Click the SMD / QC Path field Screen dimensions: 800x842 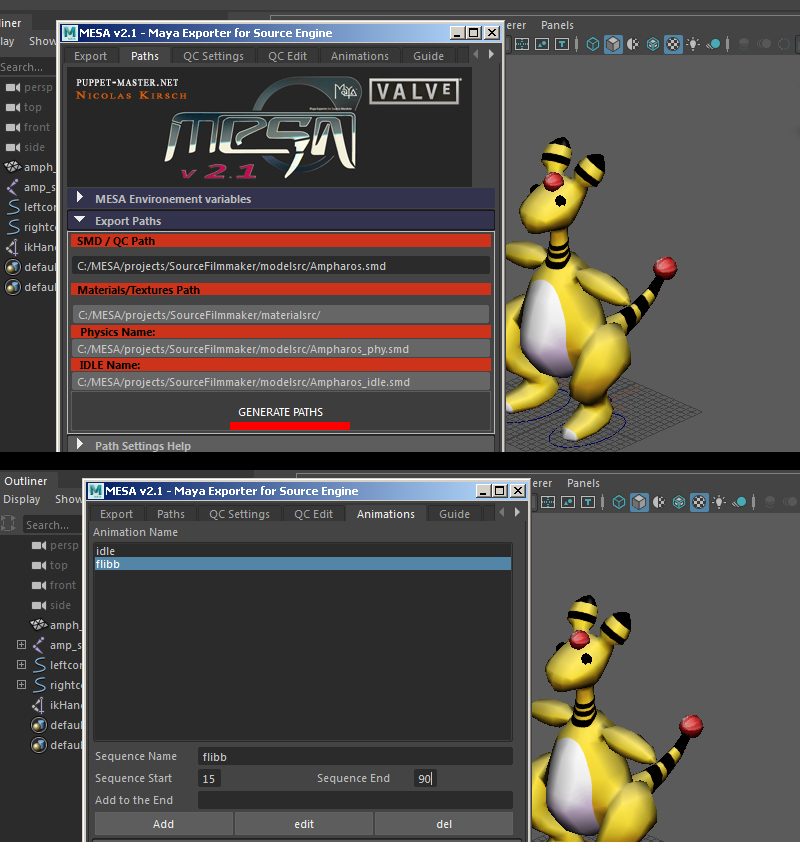point(281,266)
